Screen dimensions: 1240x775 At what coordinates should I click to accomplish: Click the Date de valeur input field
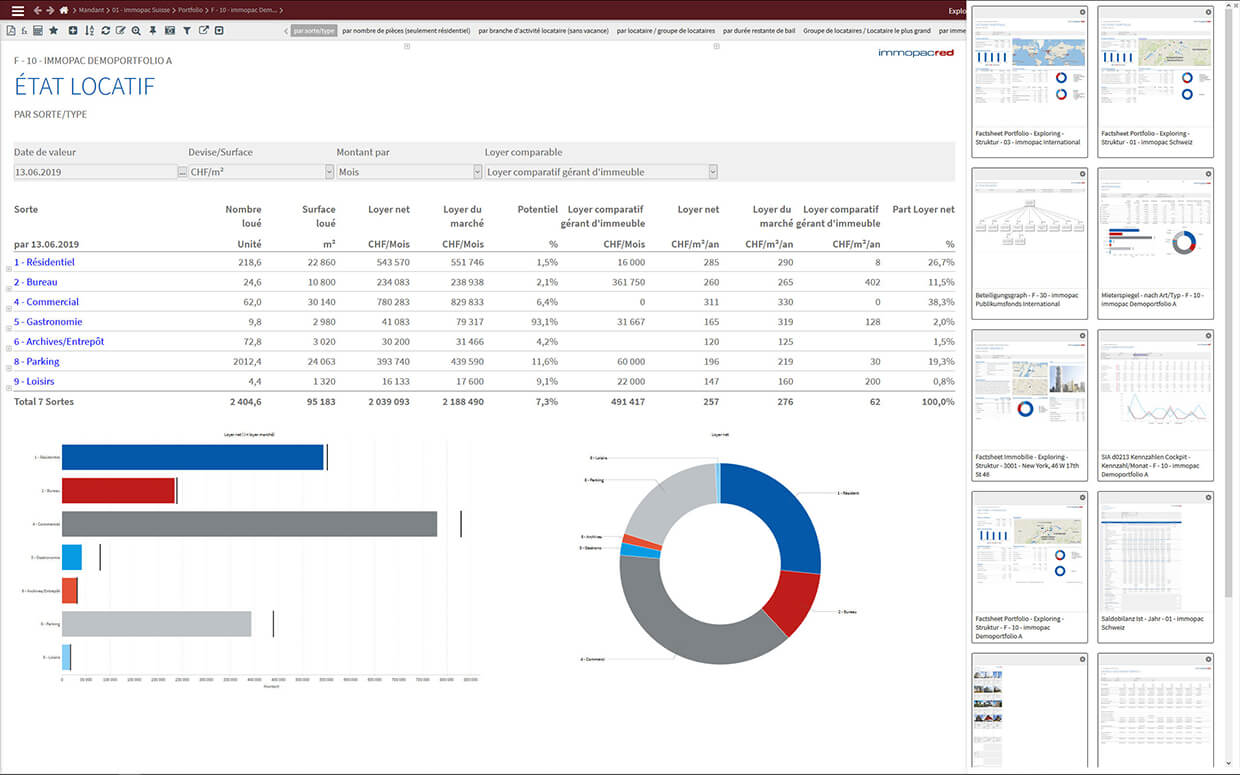(95, 172)
